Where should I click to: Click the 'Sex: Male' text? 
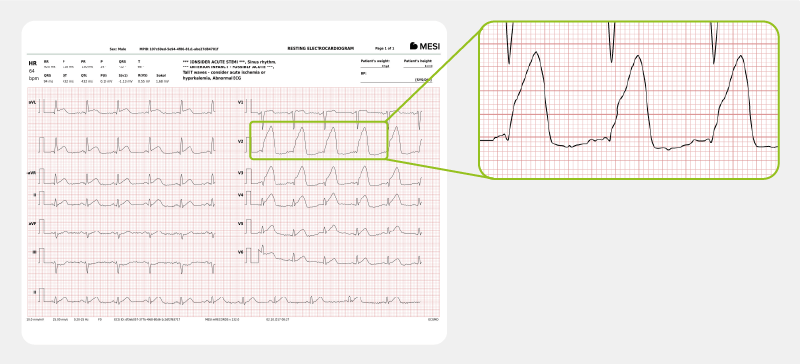pos(118,49)
